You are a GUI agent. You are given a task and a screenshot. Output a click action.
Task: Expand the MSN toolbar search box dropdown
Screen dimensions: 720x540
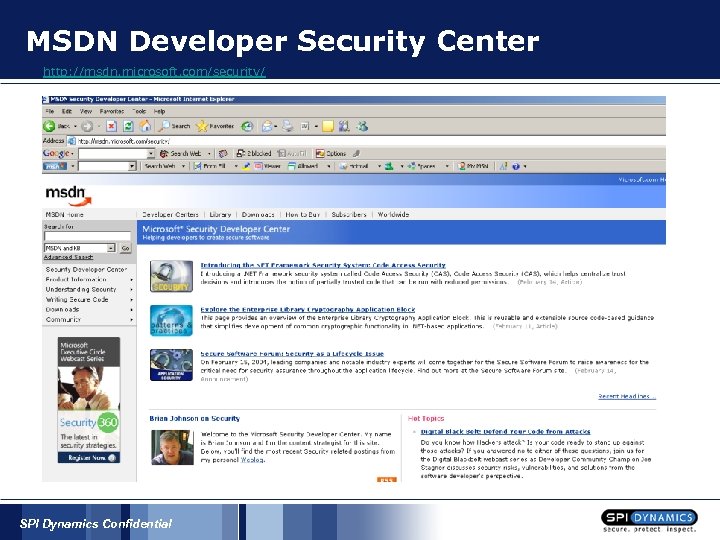tap(132, 166)
